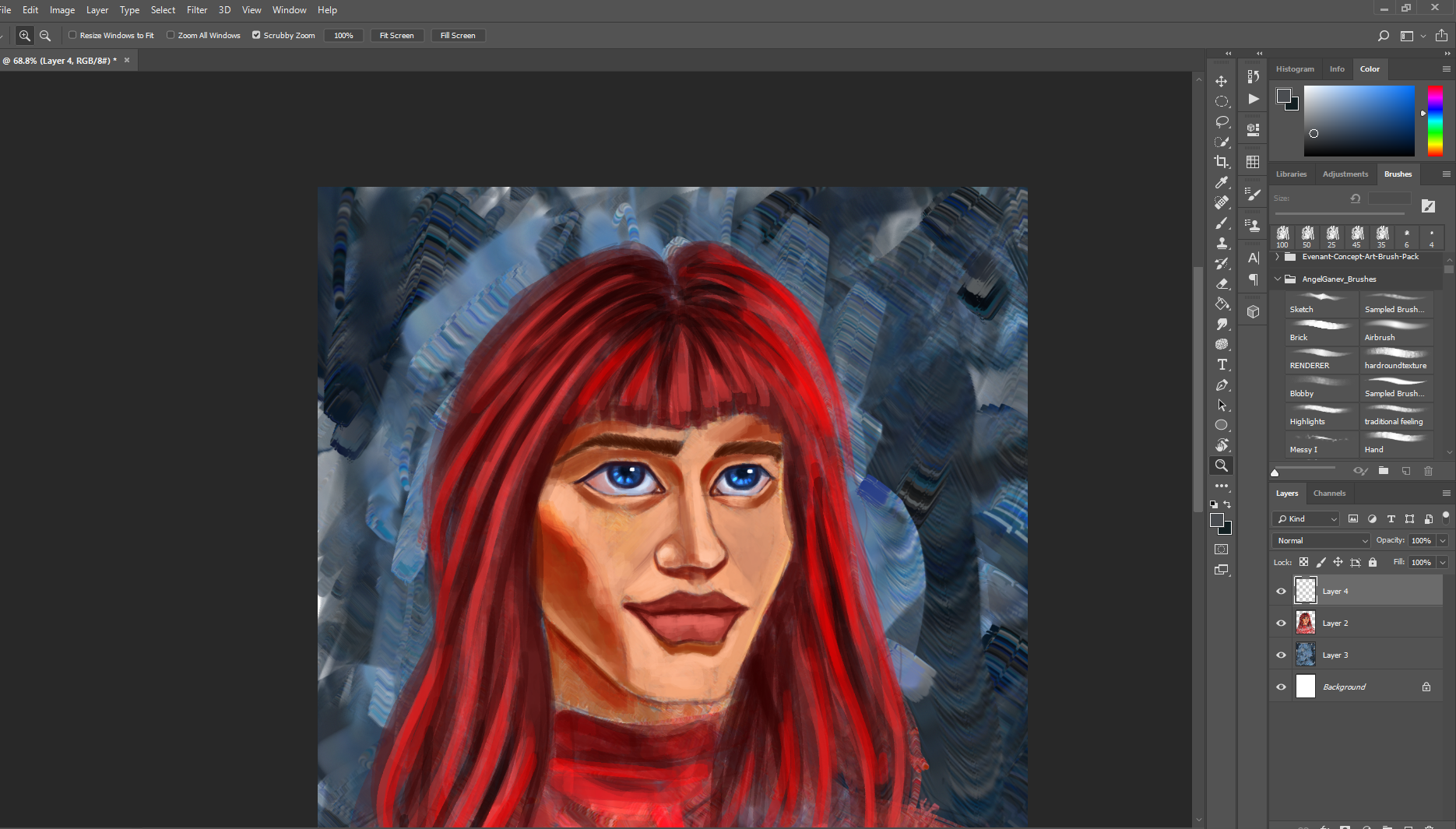Click the 100% zoom button

pos(343,36)
